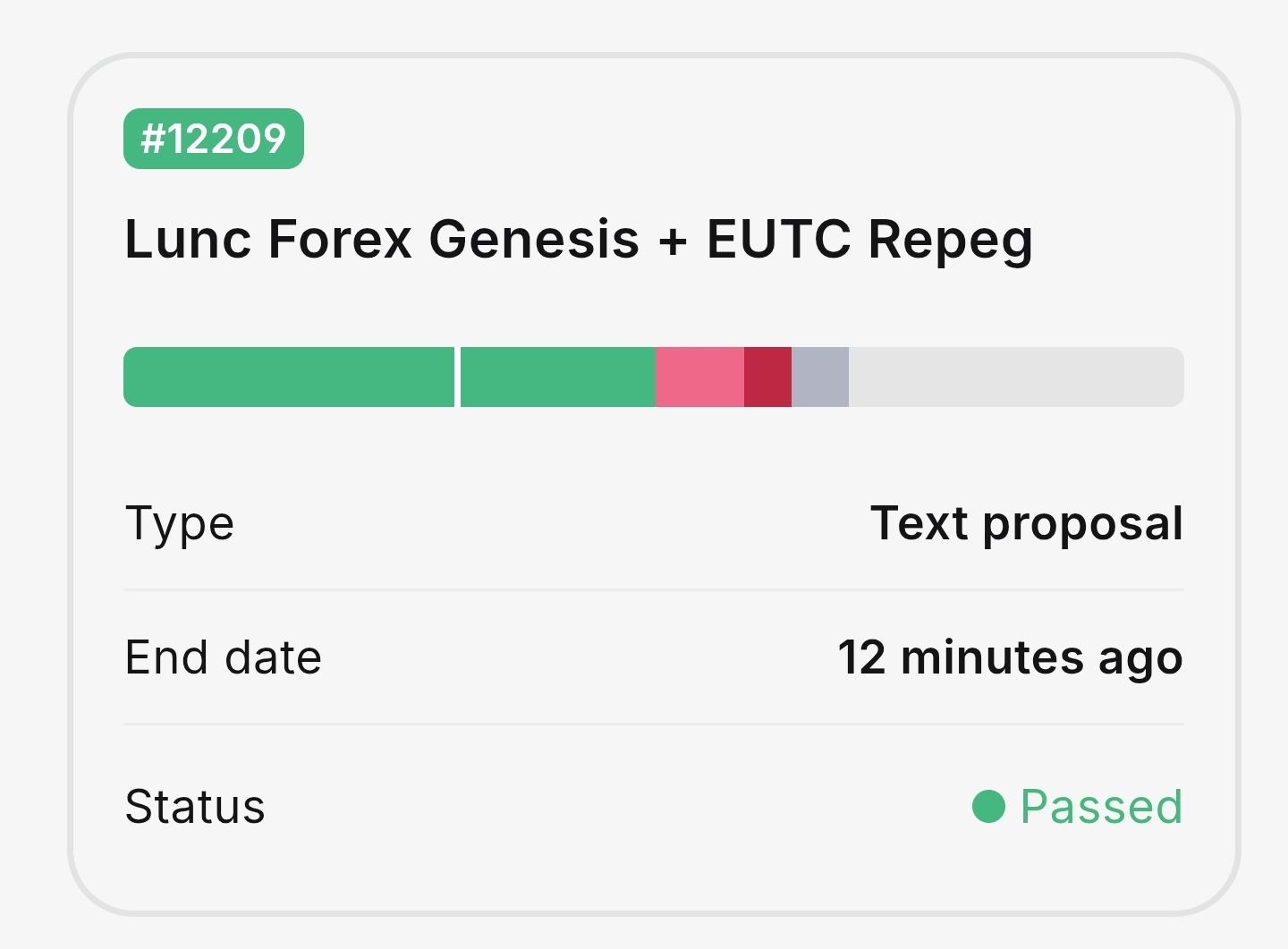Click the green #12209 proposal ID badge
1288x949 pixels.
point(214,139)
